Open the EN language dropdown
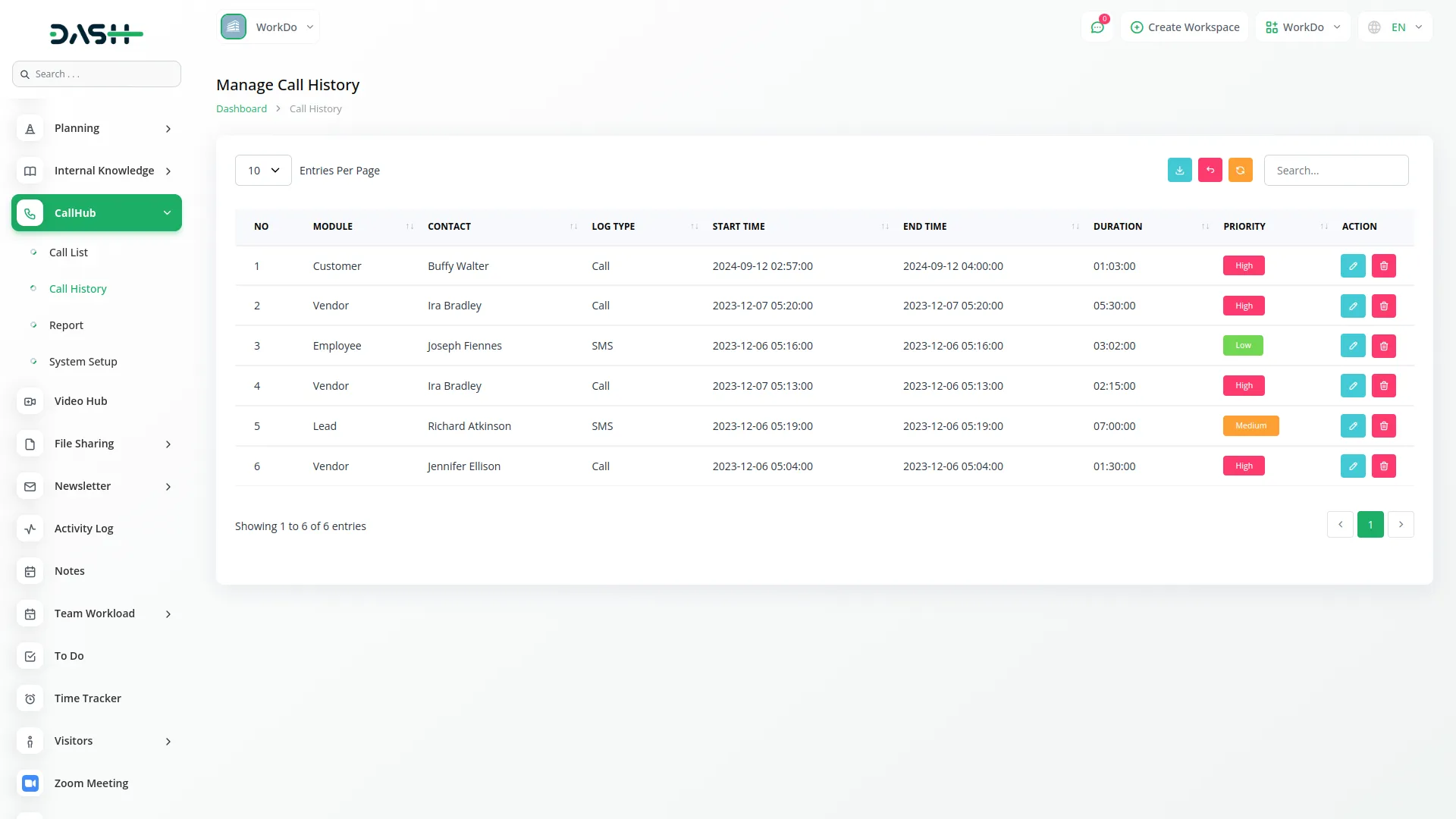The height and width of the screenshot is (819, 1456). coord(1394,27)
